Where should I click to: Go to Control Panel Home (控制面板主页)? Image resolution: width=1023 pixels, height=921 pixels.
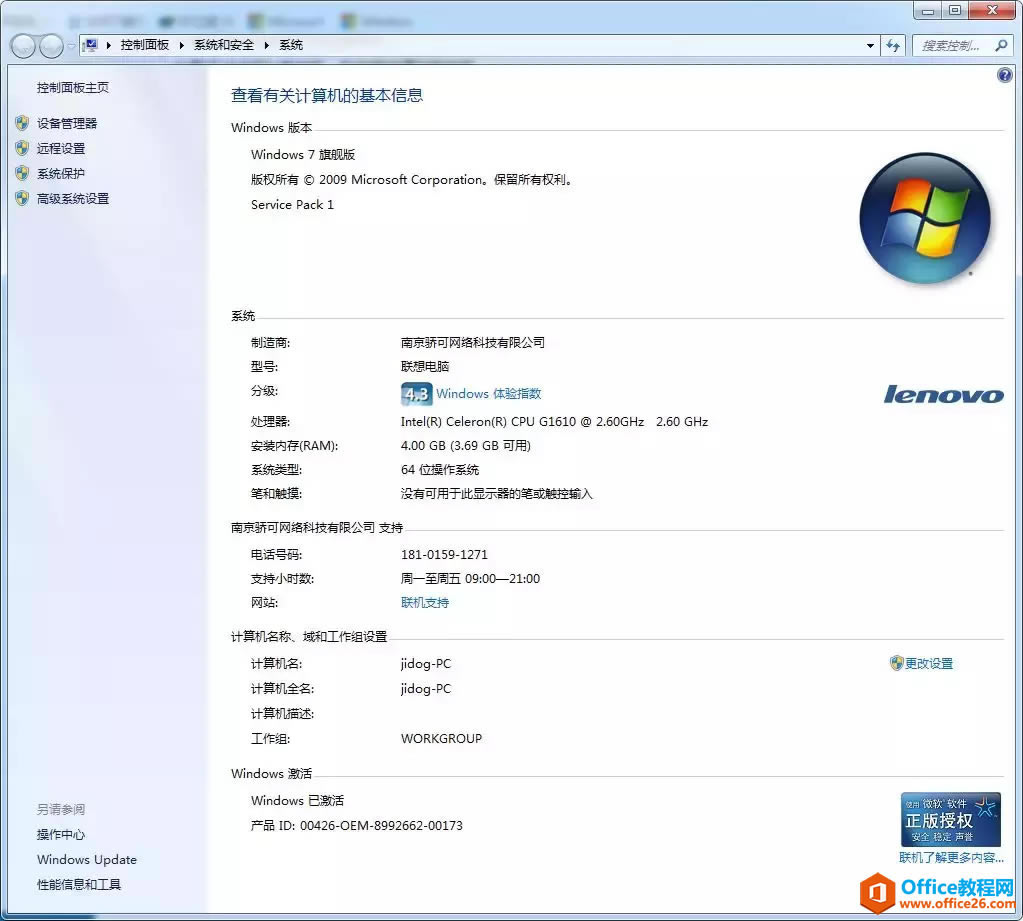[x=72, y=87]
